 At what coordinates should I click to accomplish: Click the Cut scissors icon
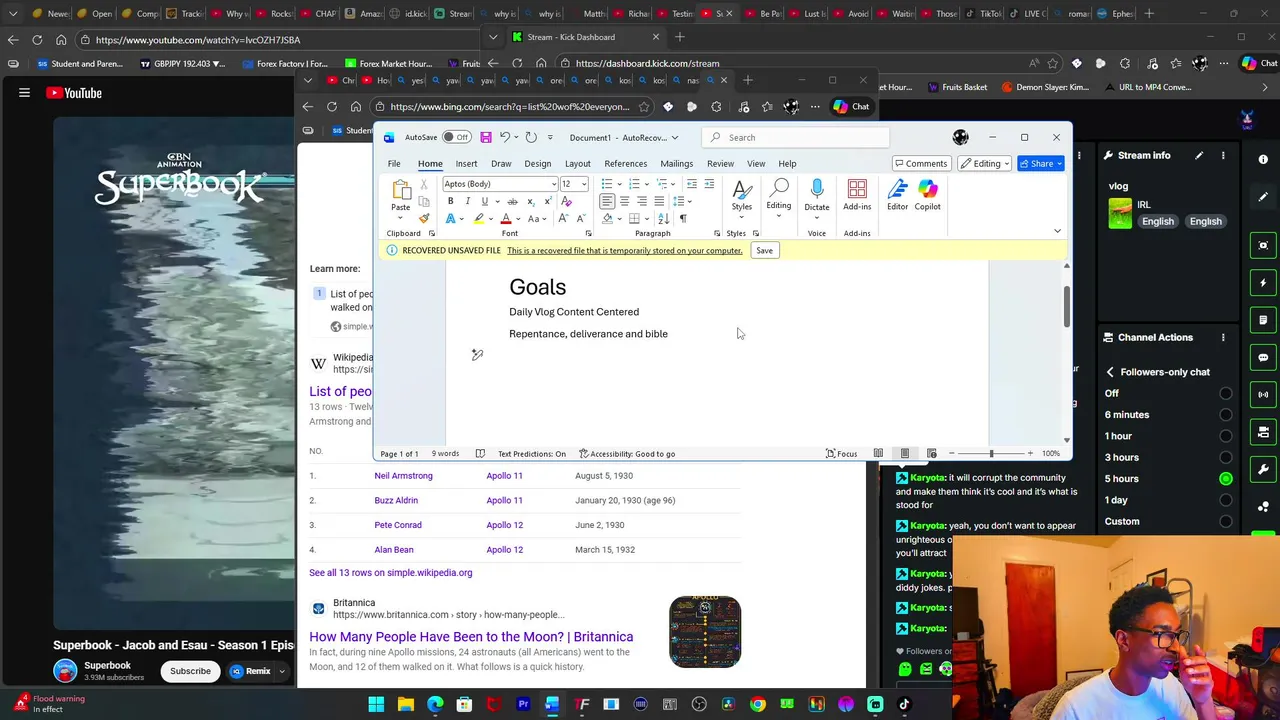(x=424, y=184)
